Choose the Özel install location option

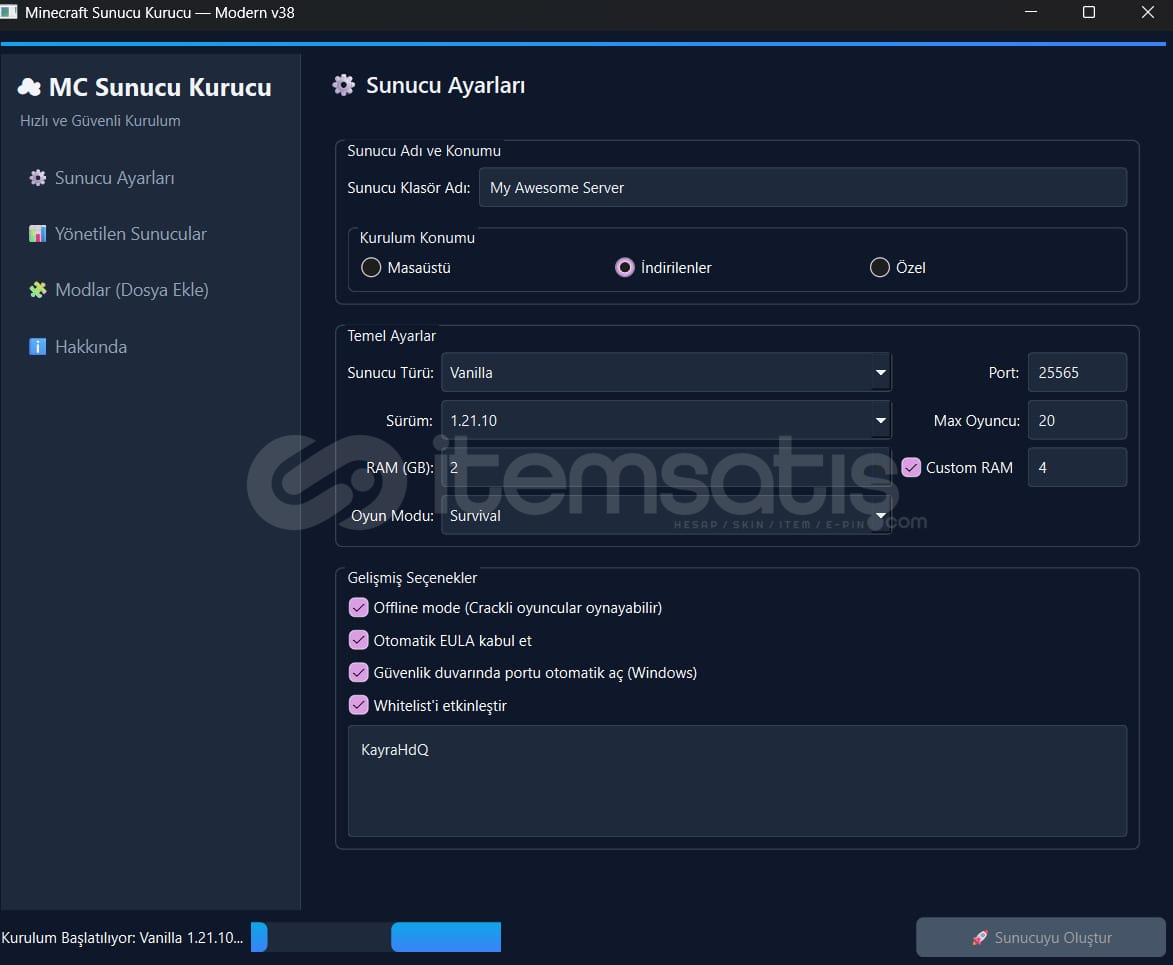coord(880,268)
